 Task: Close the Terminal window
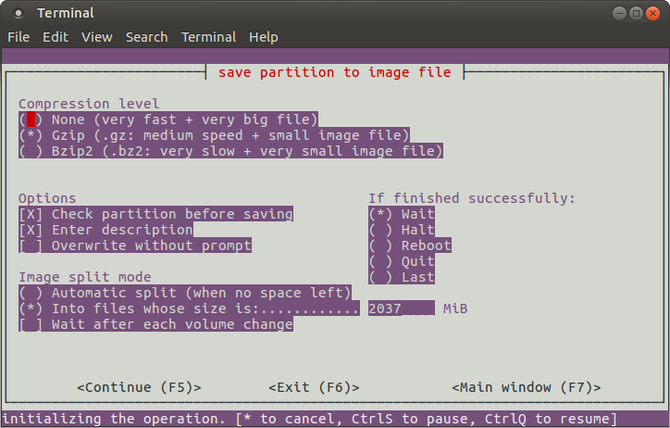pos(653,13)
